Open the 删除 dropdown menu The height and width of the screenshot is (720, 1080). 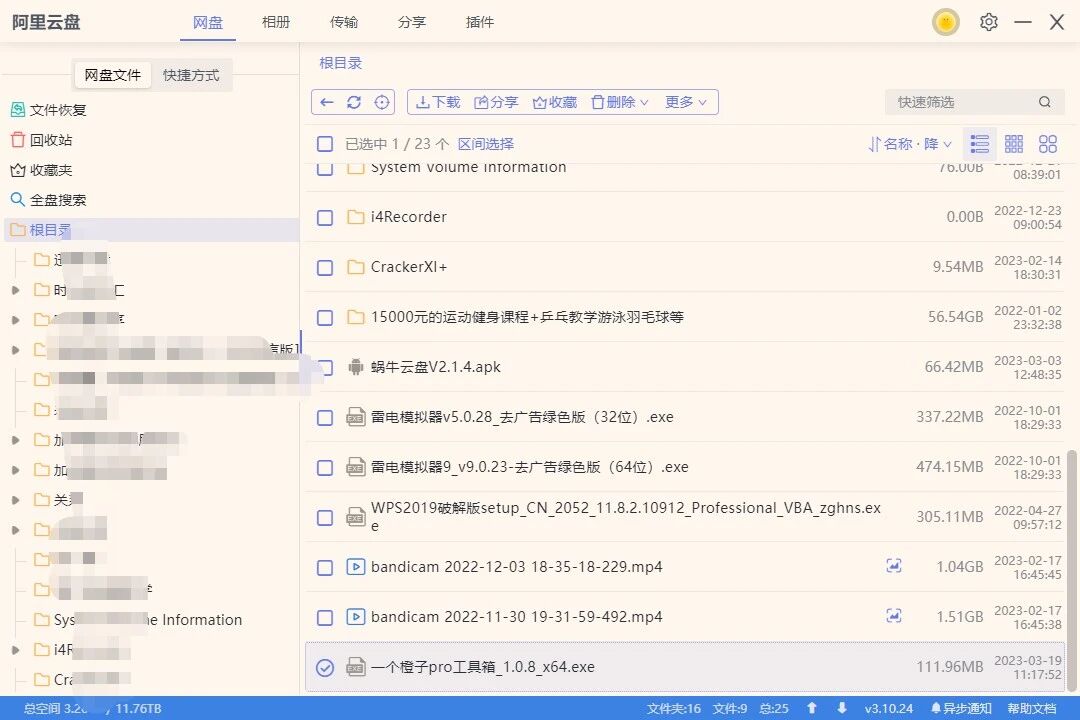620,102
